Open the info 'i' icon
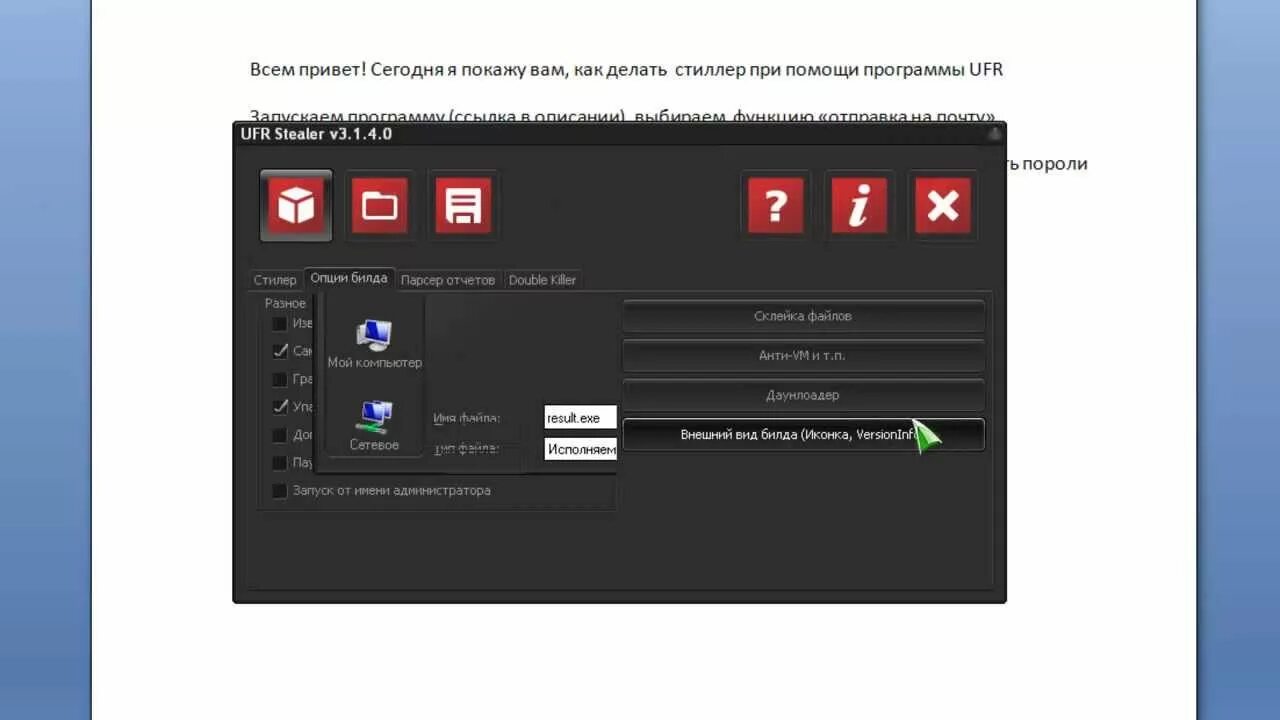The width and height of the screenshot is (1280, 720). point(860,205)
